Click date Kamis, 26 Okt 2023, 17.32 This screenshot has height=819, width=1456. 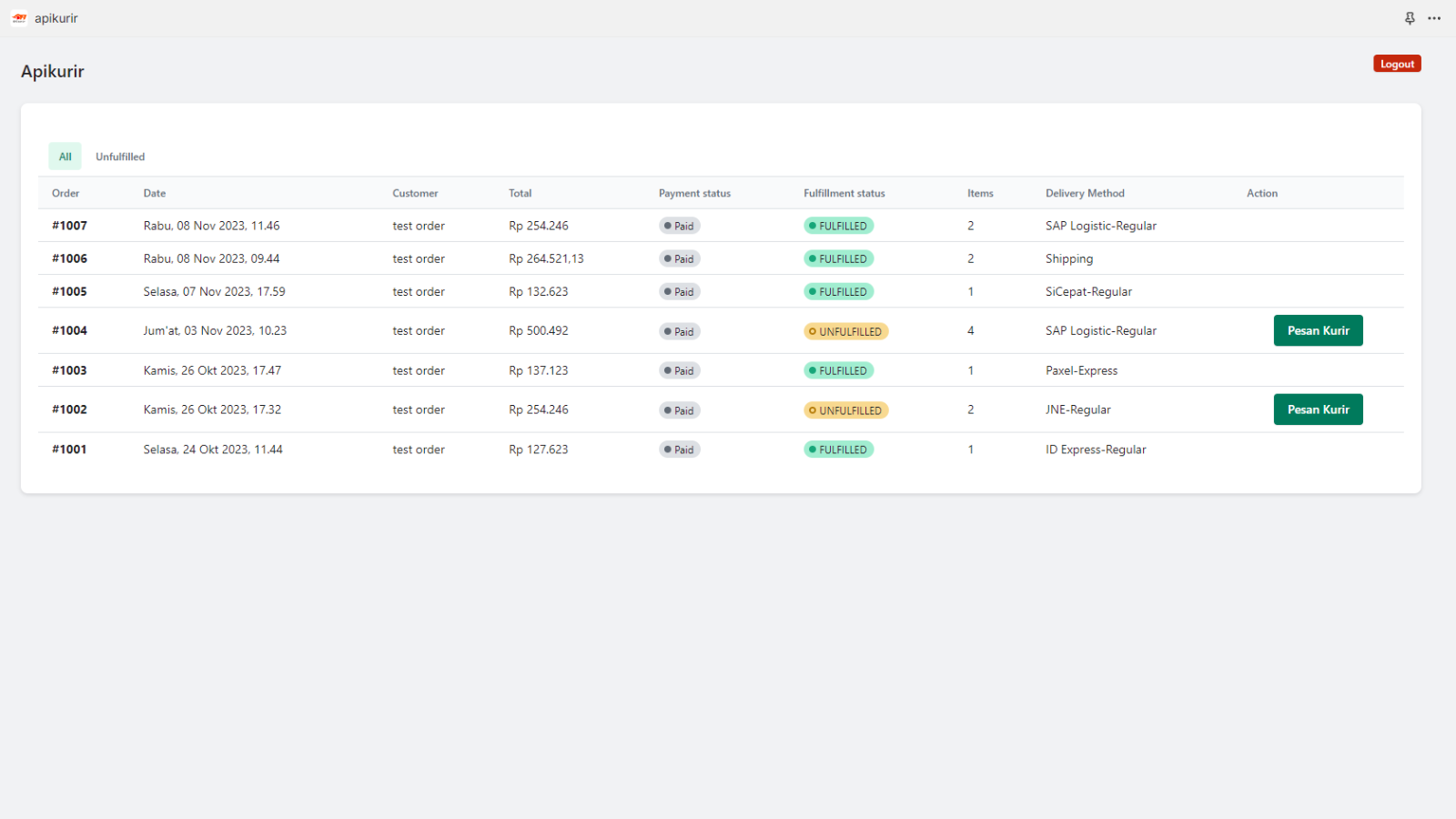[x=212, y=409]
